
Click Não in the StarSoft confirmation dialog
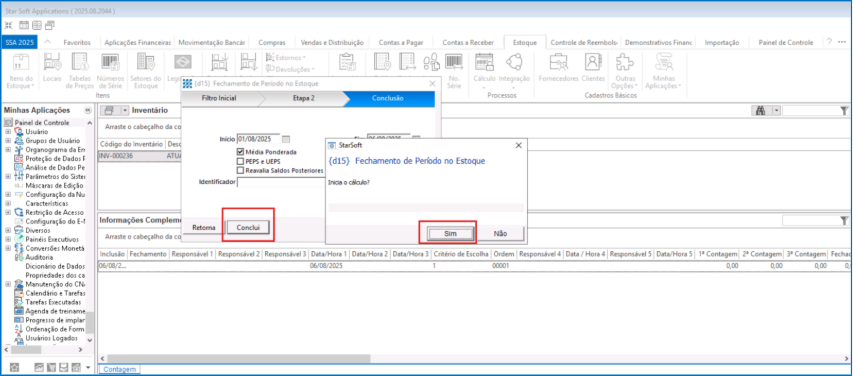tap(500, 233)
